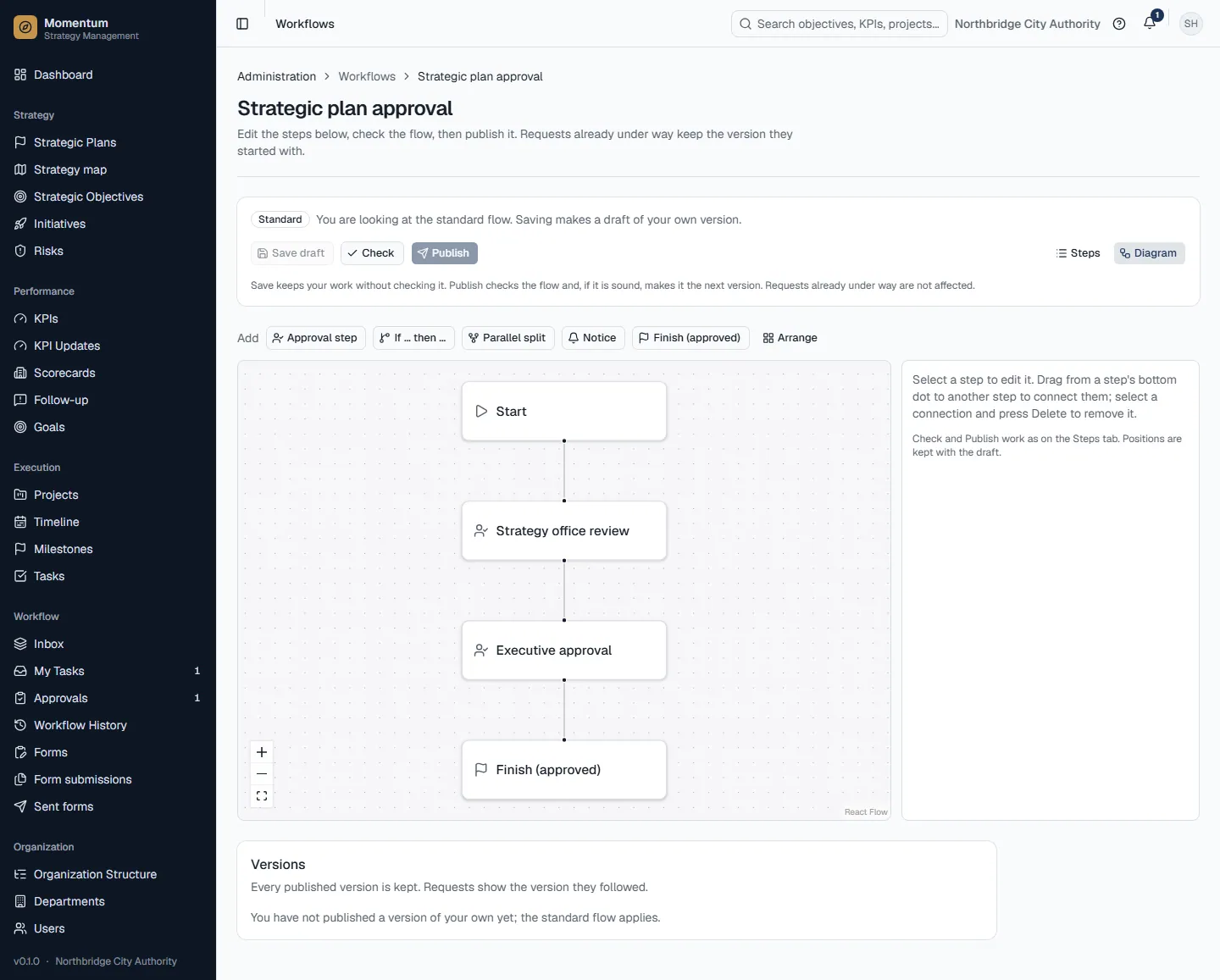Image resolution: width=1220 pixels, height=980 pixels.
Task: Select the Start node
Action: (x=564, y=411)
